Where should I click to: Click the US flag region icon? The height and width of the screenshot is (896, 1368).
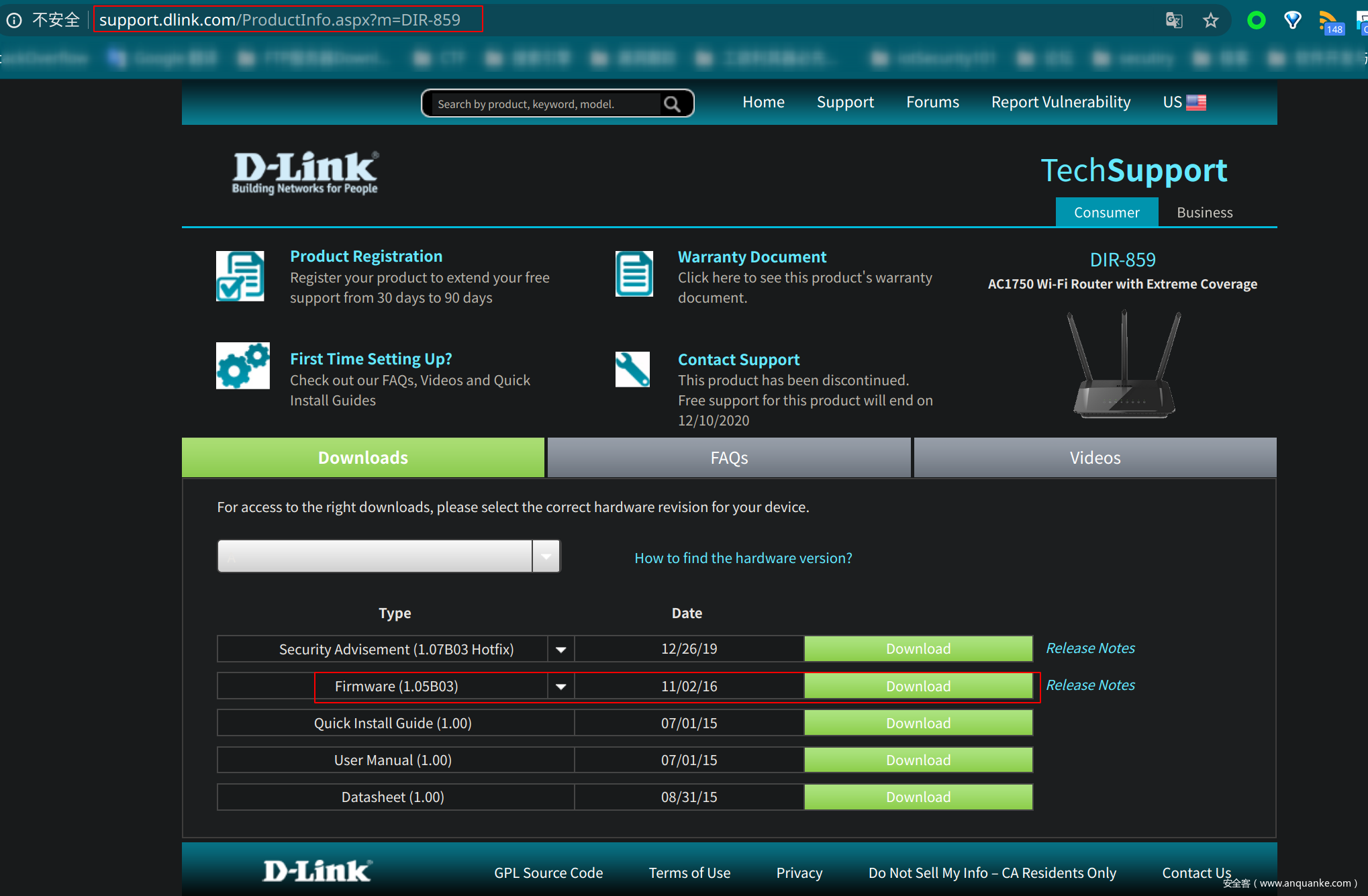pos(1196,103)
